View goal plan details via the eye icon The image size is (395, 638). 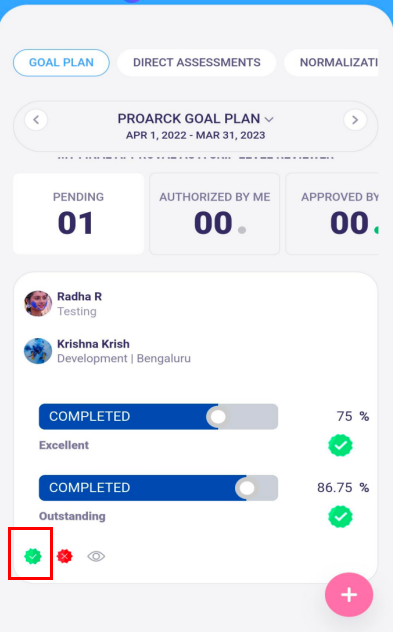point(96,556)
